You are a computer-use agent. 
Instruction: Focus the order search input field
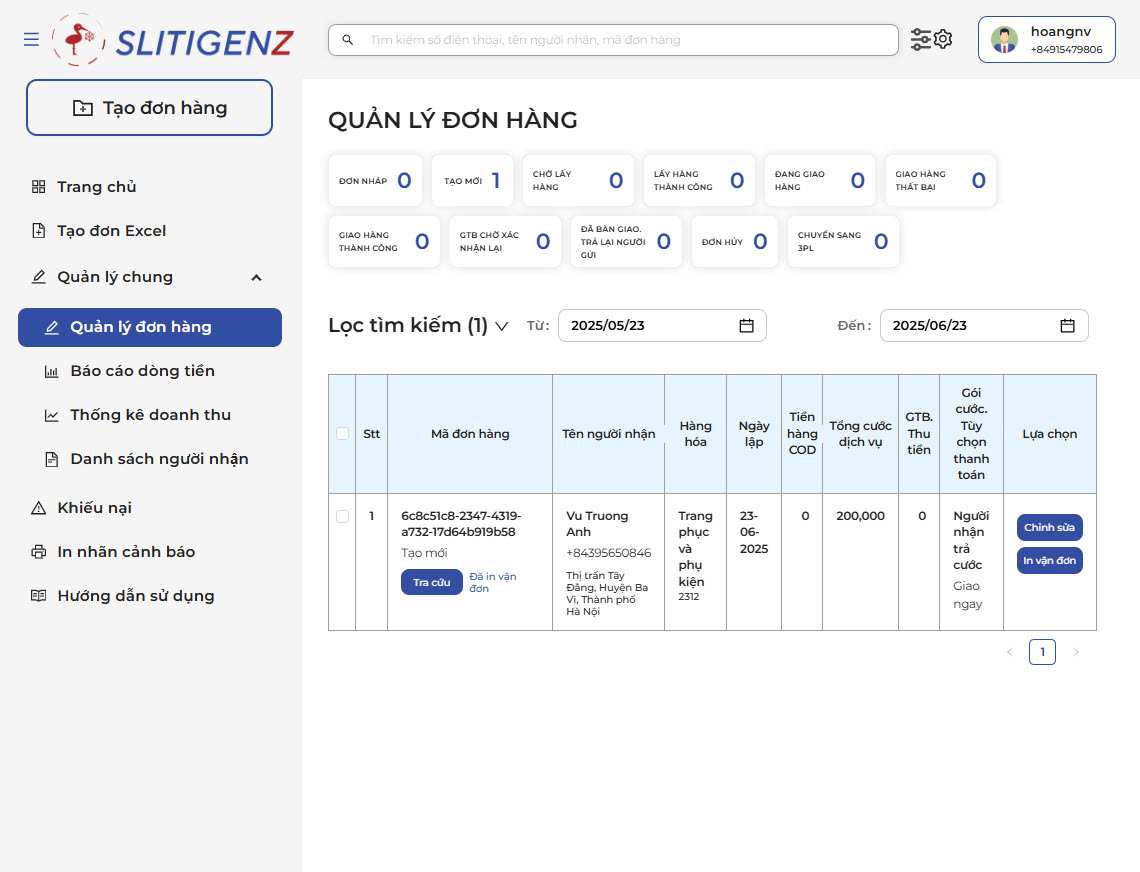point(613,40)
